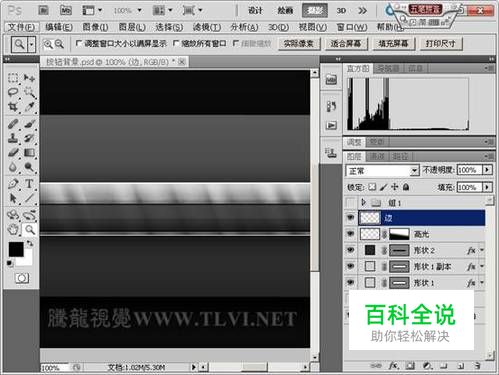
Task: Switch to the 设计 workspace
Action: [x=255, y=11]
